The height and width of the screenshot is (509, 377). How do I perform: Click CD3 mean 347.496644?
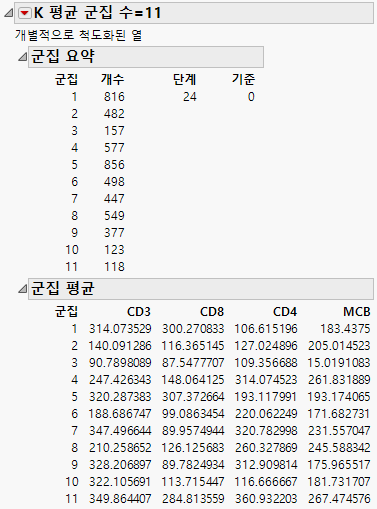point(120,431)
